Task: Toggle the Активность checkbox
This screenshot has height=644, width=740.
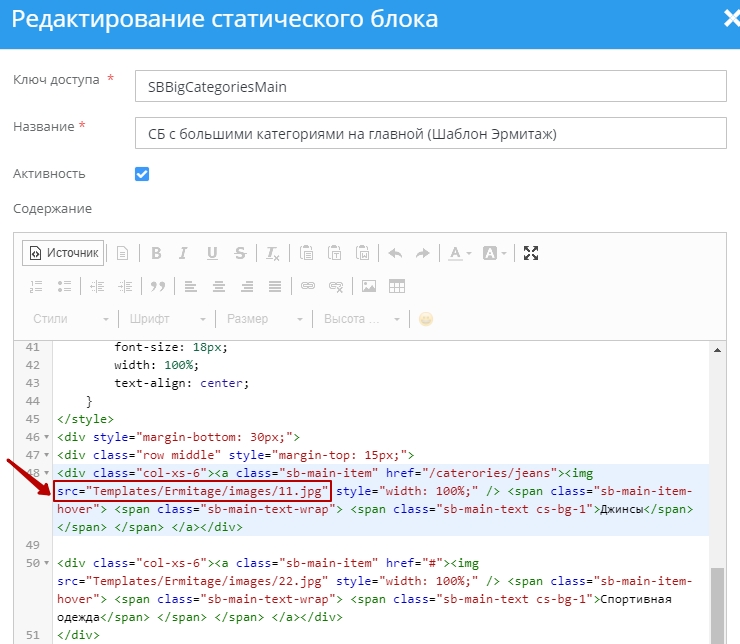Action: tap(142, 174)
